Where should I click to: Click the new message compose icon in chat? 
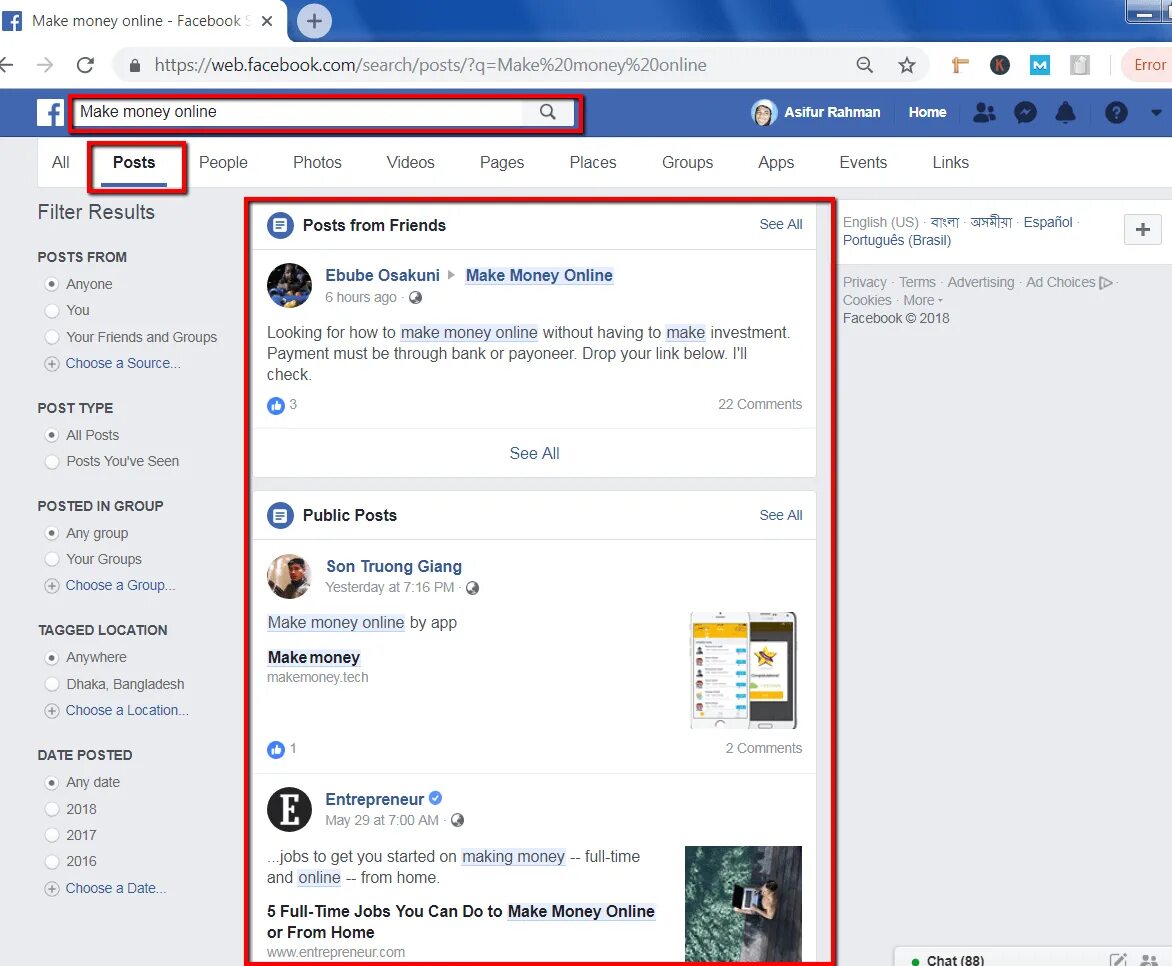click(x=1118, y=959)
